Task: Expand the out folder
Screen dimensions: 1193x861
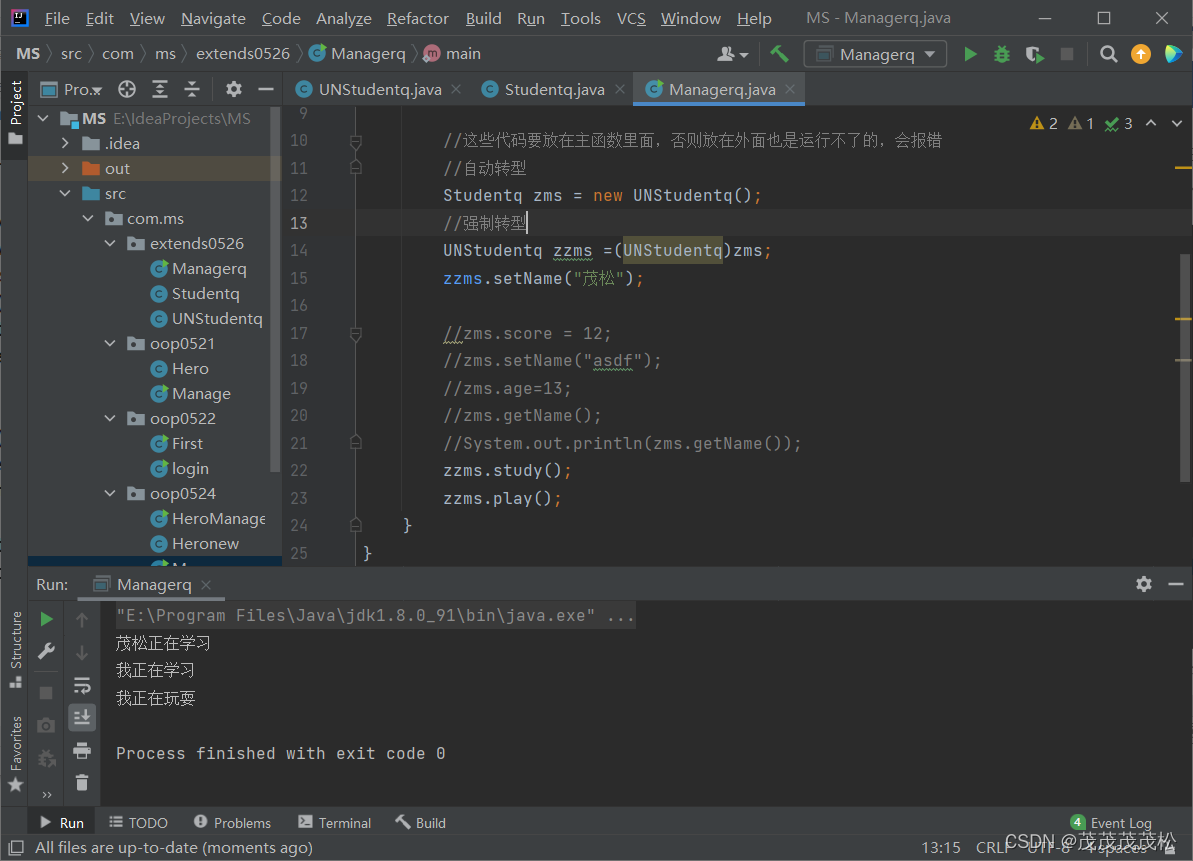Action: (65, 168)
